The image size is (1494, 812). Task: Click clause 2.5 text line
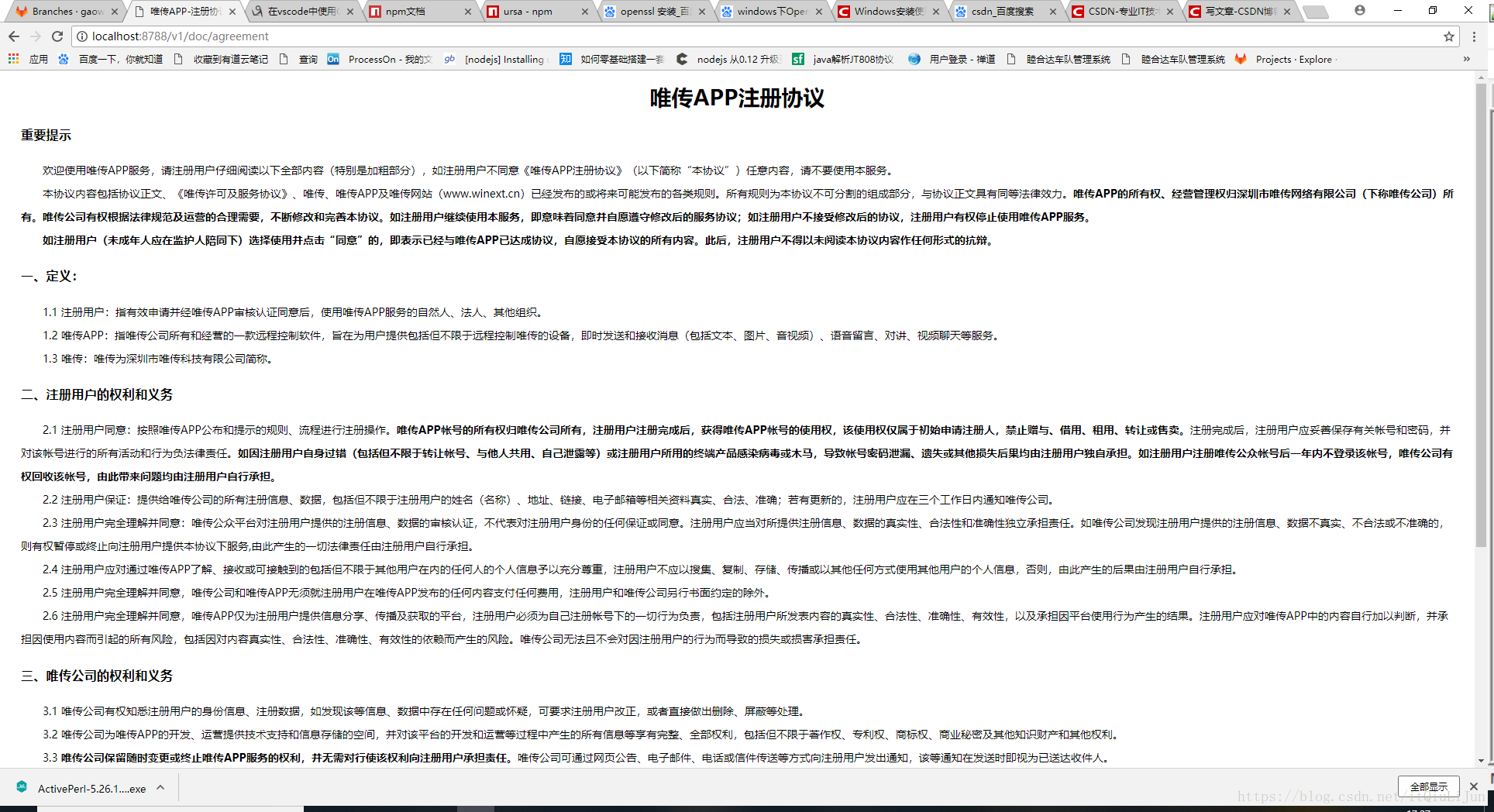(x=408, y=593)
